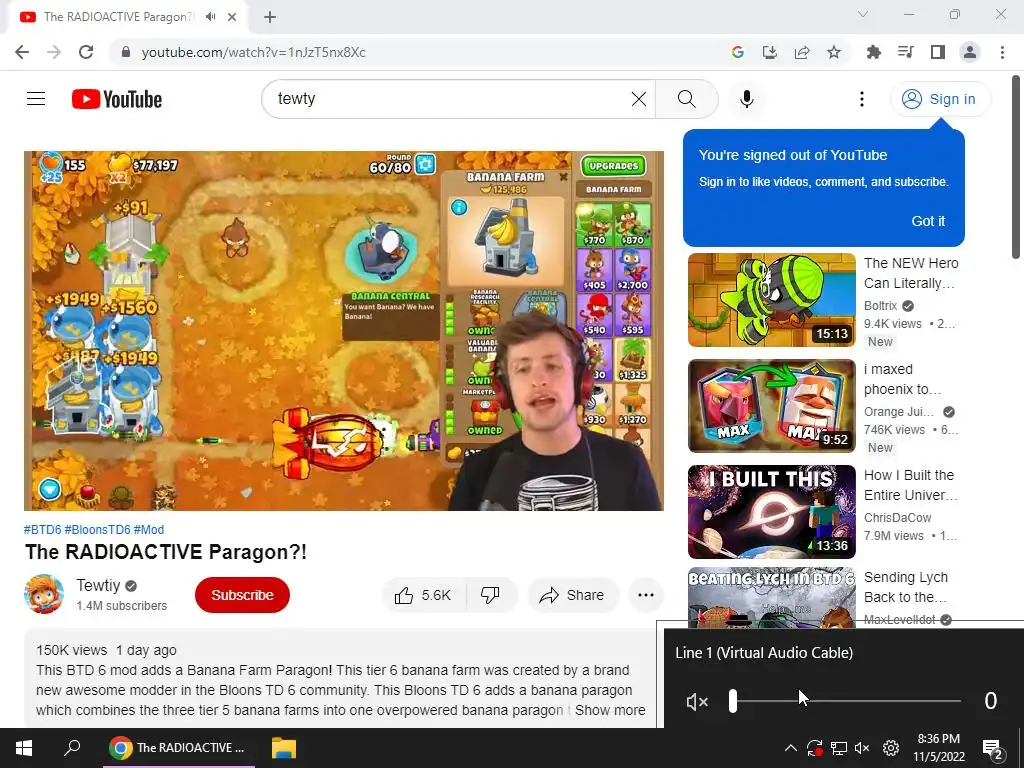
Task: Start voice search with microphone icon
Action: [x=747, y=99]
